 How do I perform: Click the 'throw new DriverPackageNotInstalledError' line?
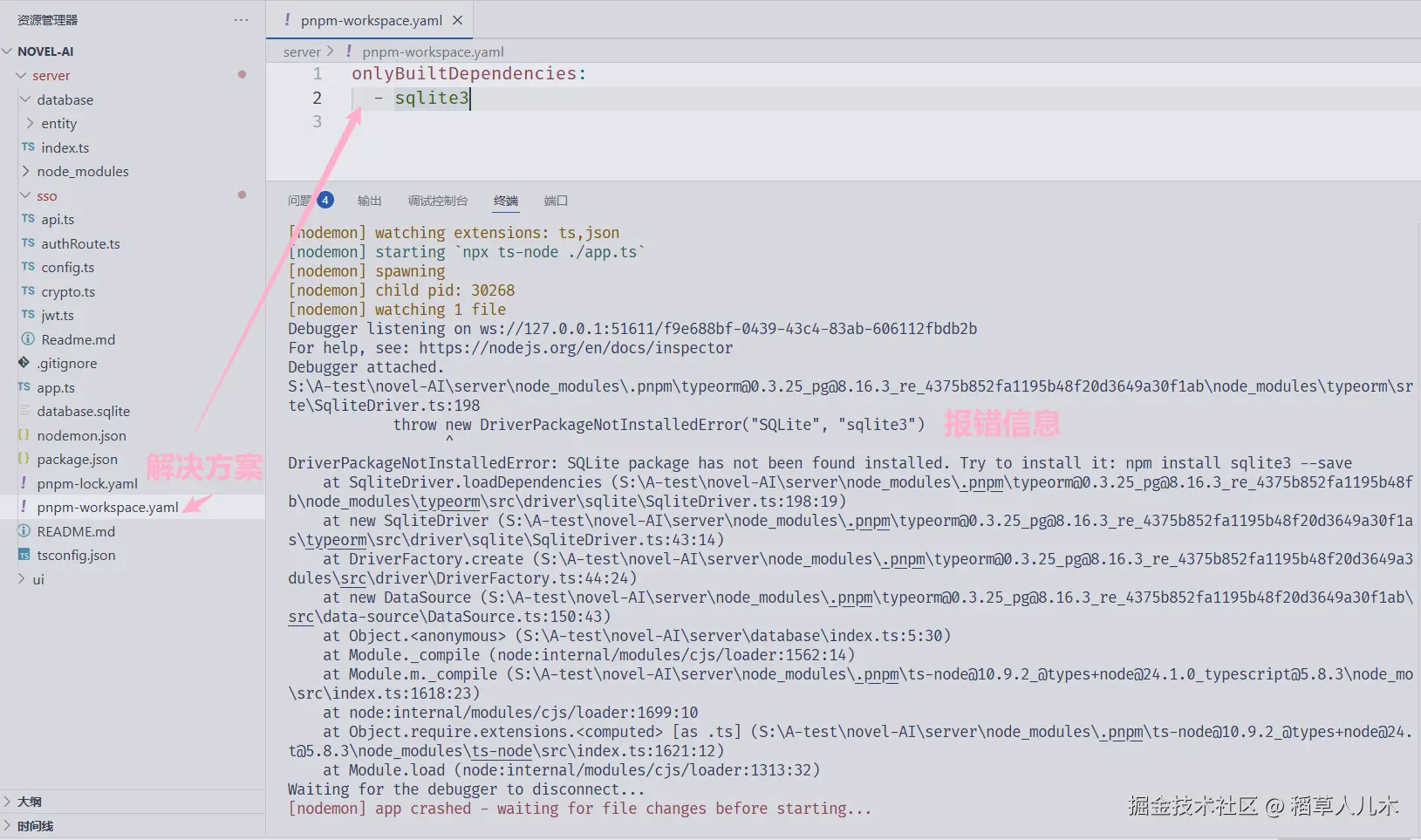(x=659, y=425)
